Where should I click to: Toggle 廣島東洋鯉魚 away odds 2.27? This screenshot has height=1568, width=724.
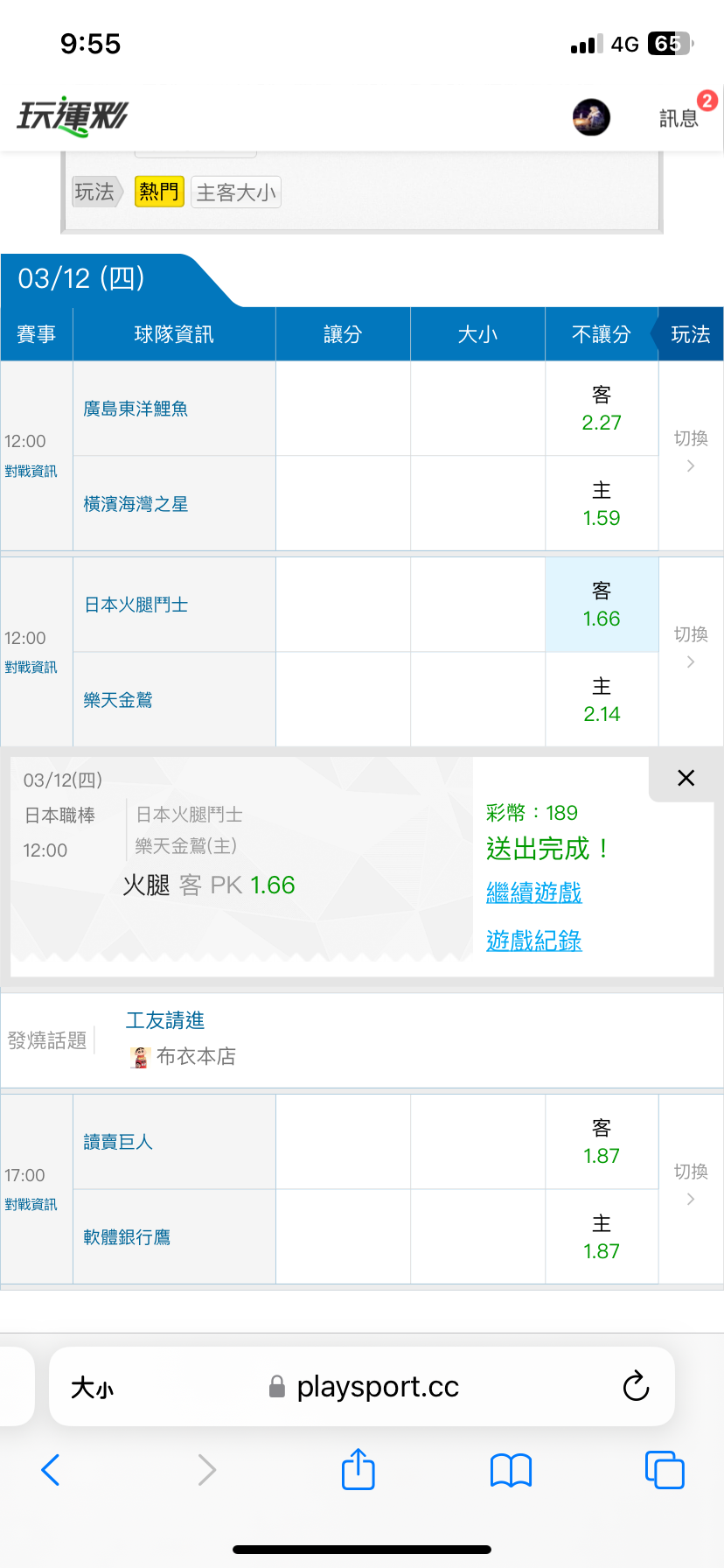coord(602,409)
